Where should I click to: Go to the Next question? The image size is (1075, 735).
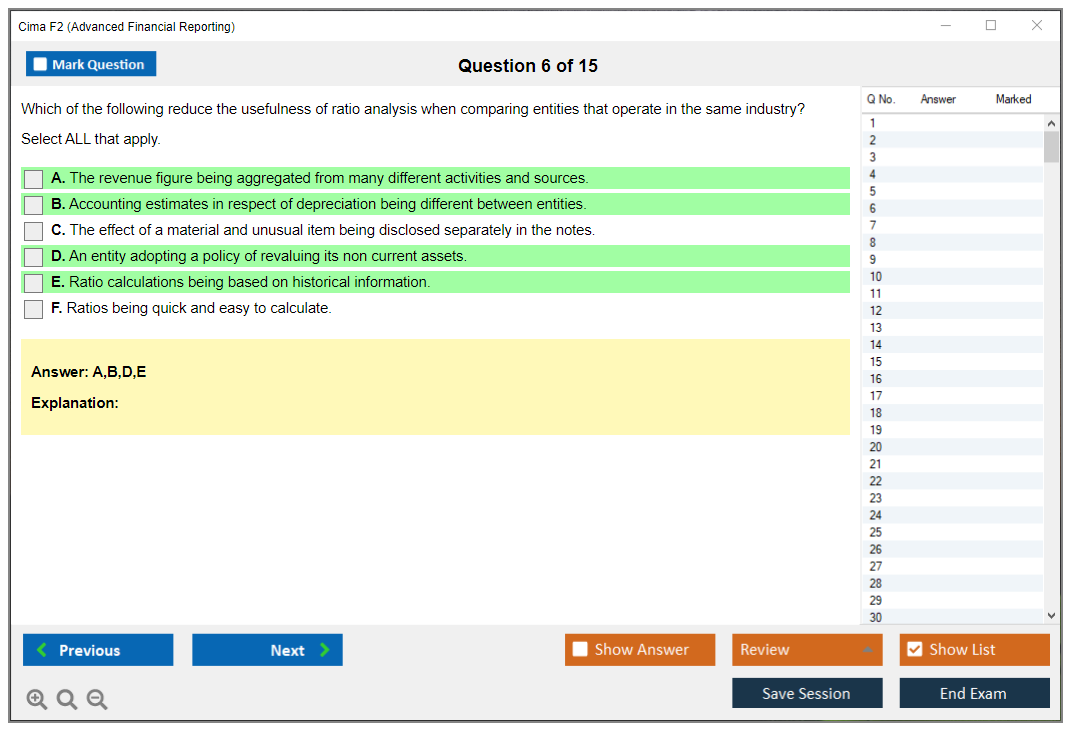[267, 650]
